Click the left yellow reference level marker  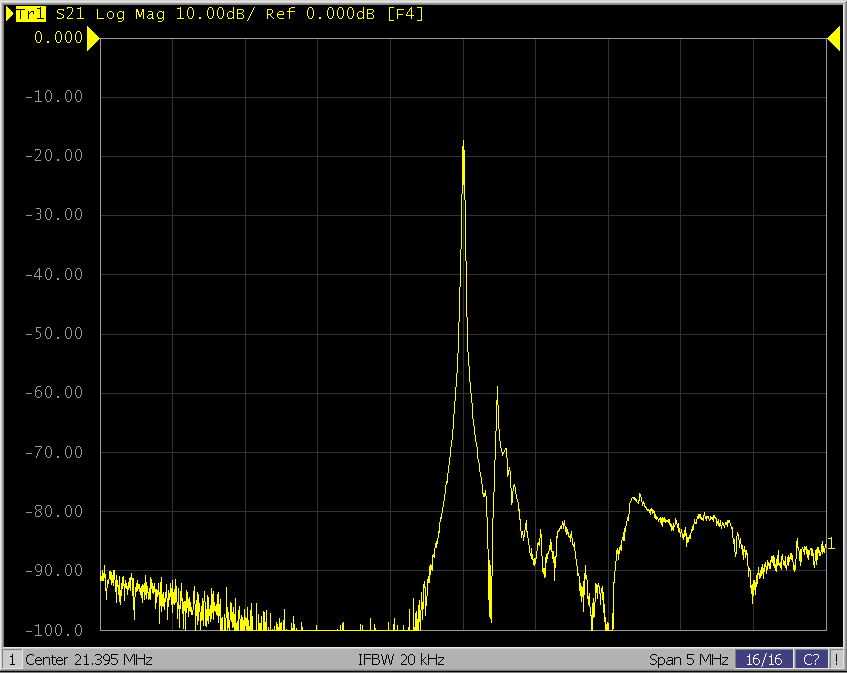click(x=93, y=38)
